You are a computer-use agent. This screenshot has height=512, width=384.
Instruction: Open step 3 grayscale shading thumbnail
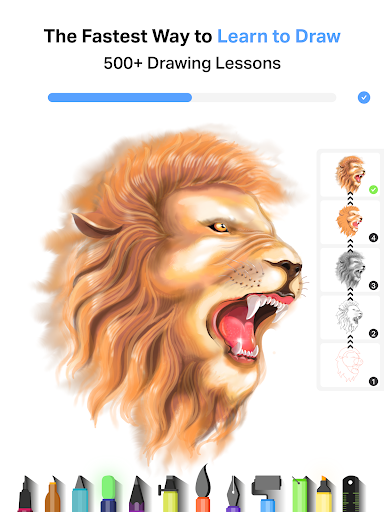[x=350, y=270]
